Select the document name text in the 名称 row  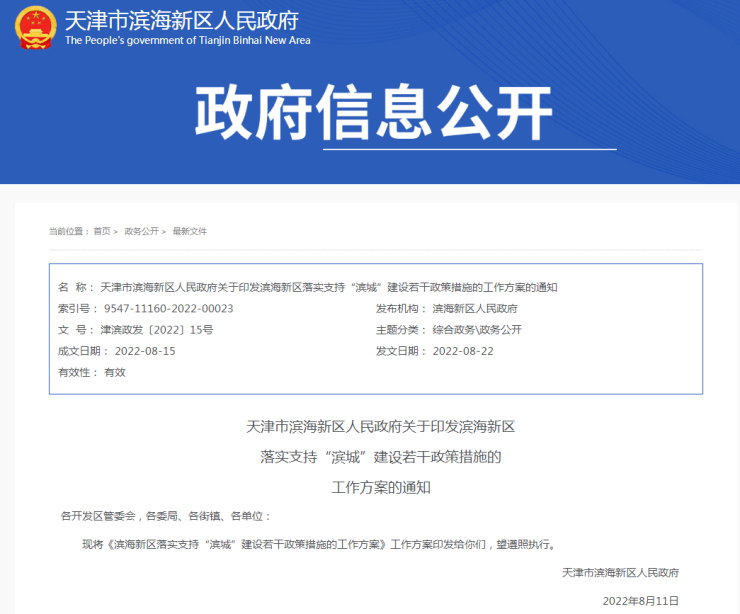click(328, 287)
